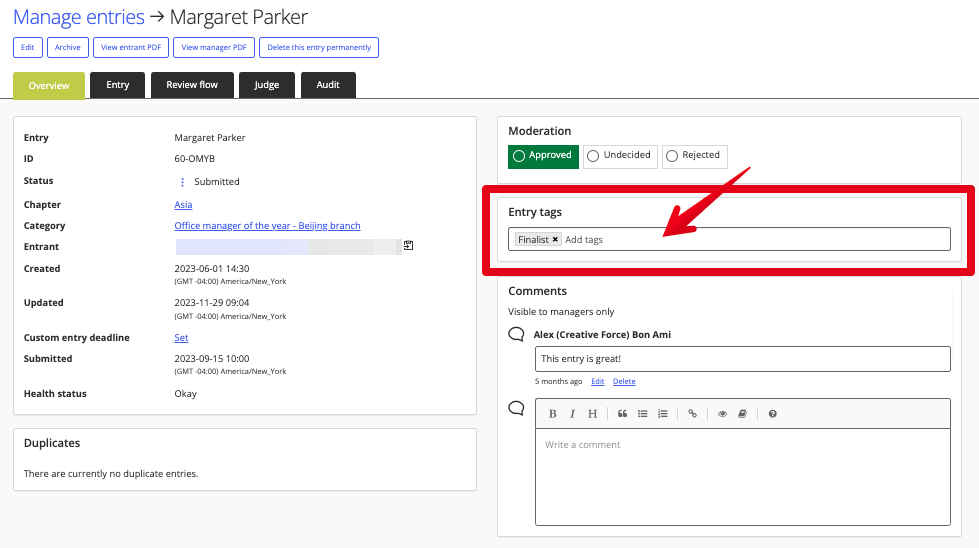
Task: Edit the 'This entry is great!' comment
Action: click(598, 381)
